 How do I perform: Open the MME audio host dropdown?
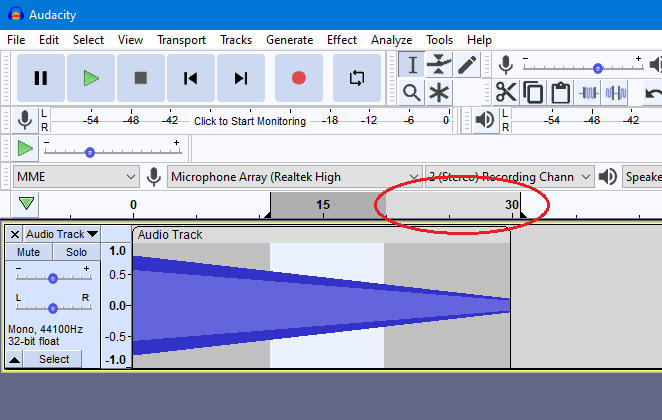pyautogui.click(x=76, y=177)
